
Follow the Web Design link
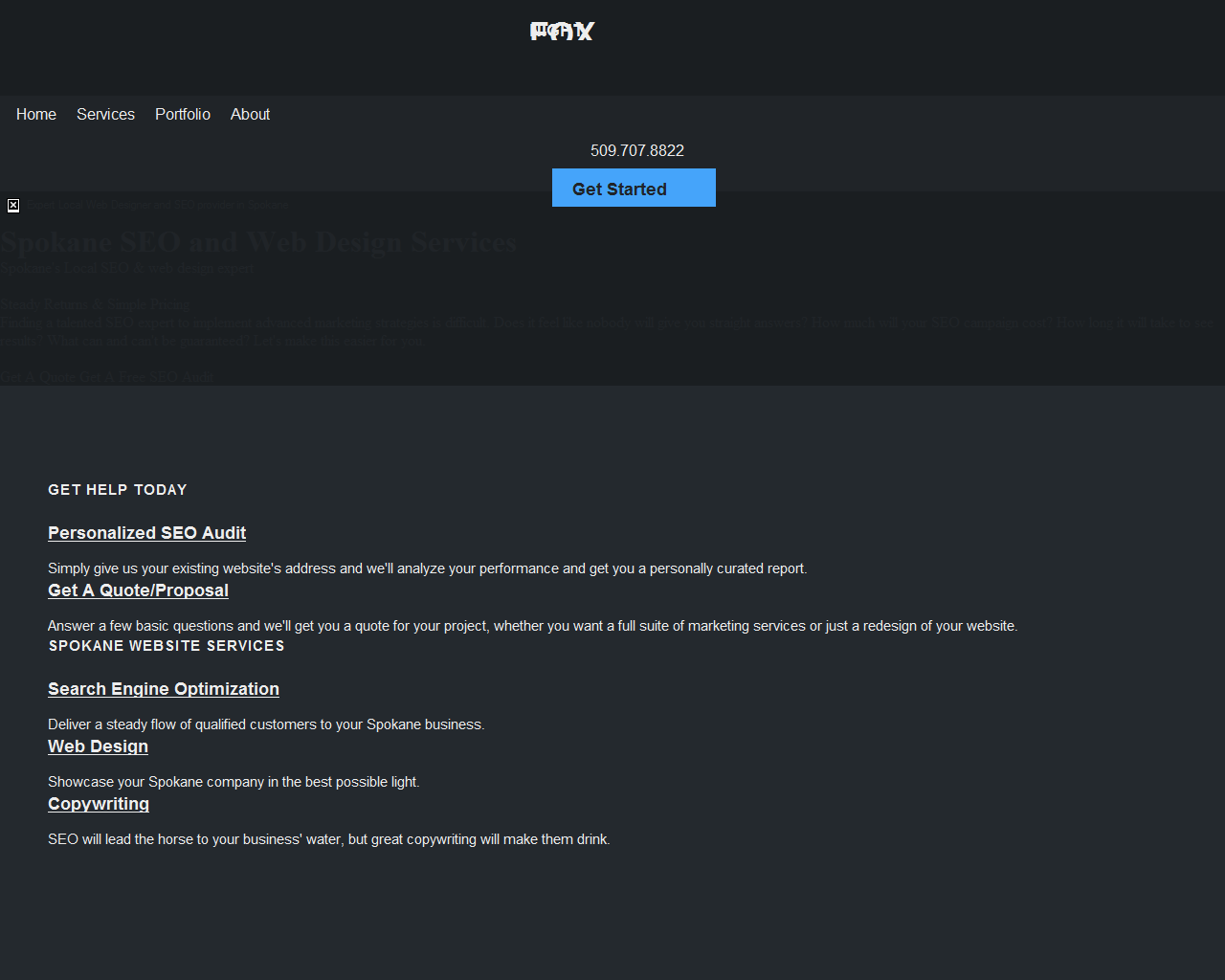coord(98,746)
